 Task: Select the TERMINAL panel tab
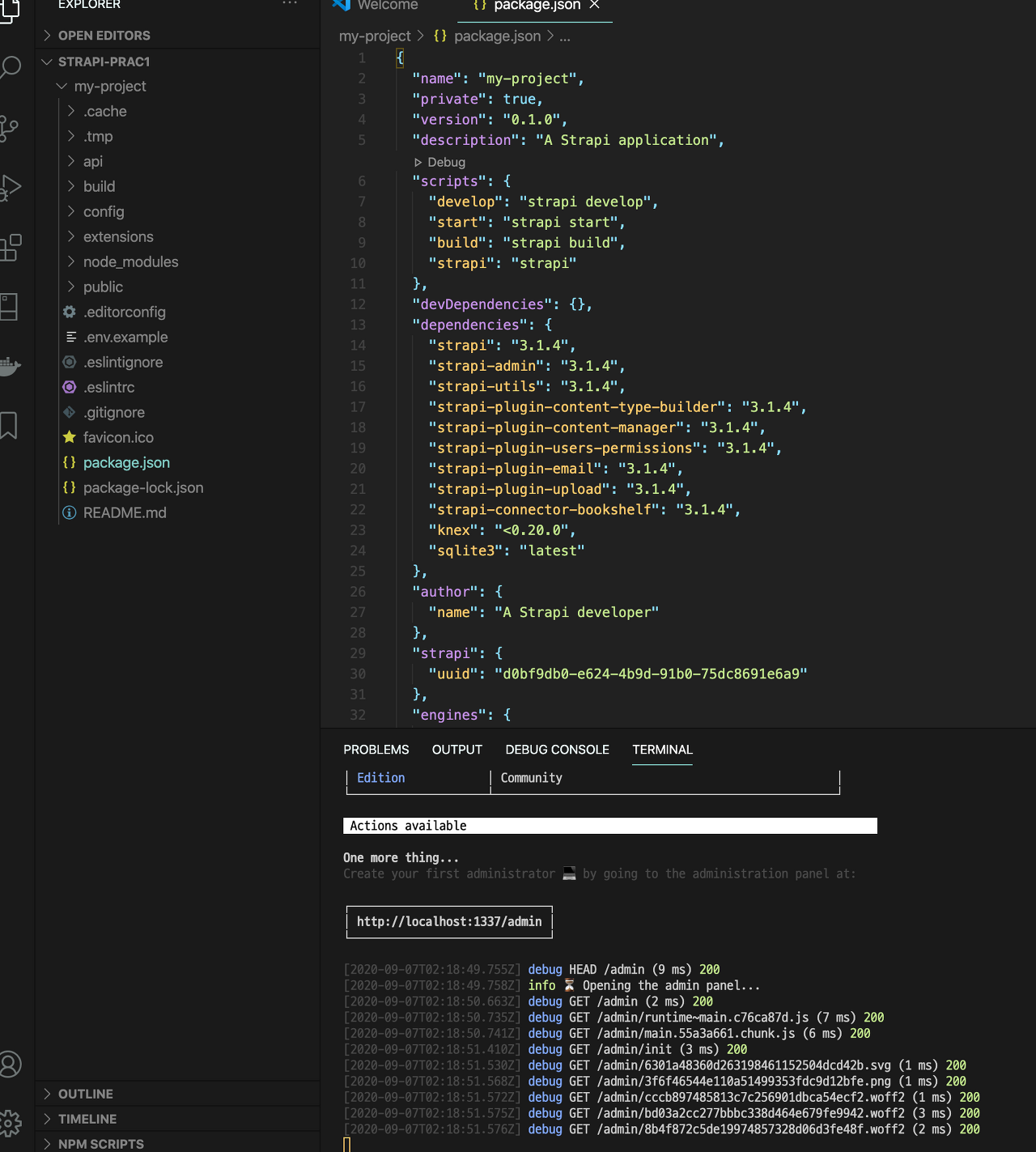[663, 750]
